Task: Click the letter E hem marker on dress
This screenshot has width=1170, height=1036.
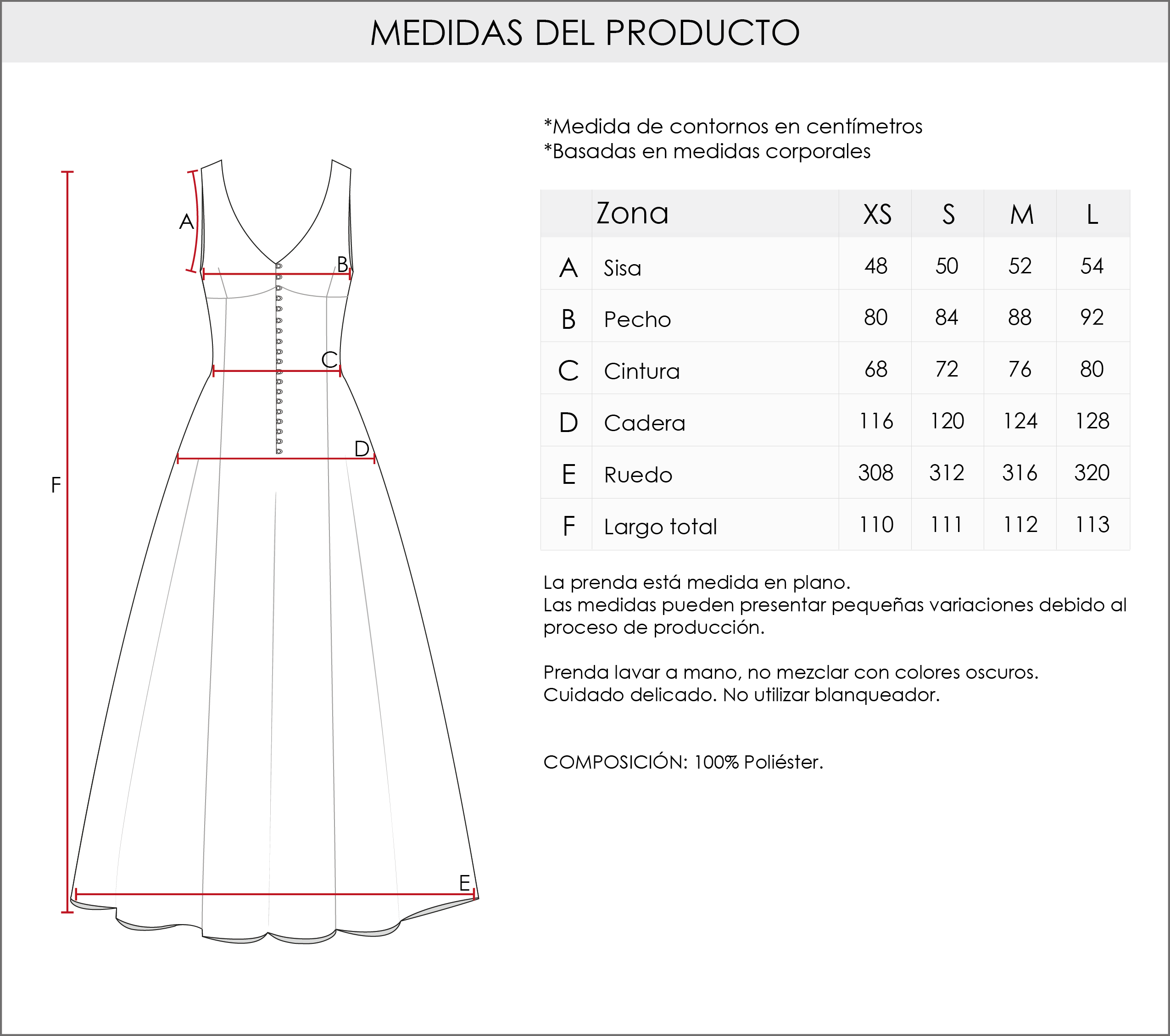Action: point(464,883)
